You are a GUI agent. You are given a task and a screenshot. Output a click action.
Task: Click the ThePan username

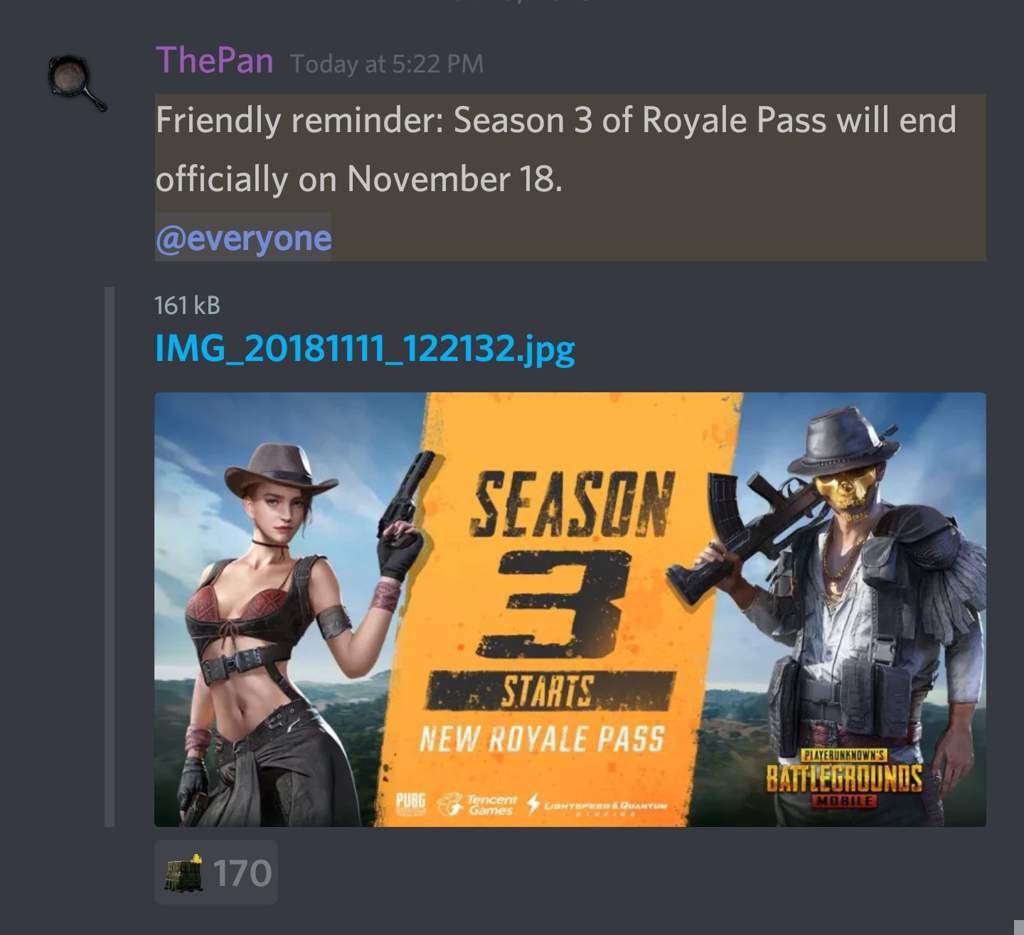[214, 61]
